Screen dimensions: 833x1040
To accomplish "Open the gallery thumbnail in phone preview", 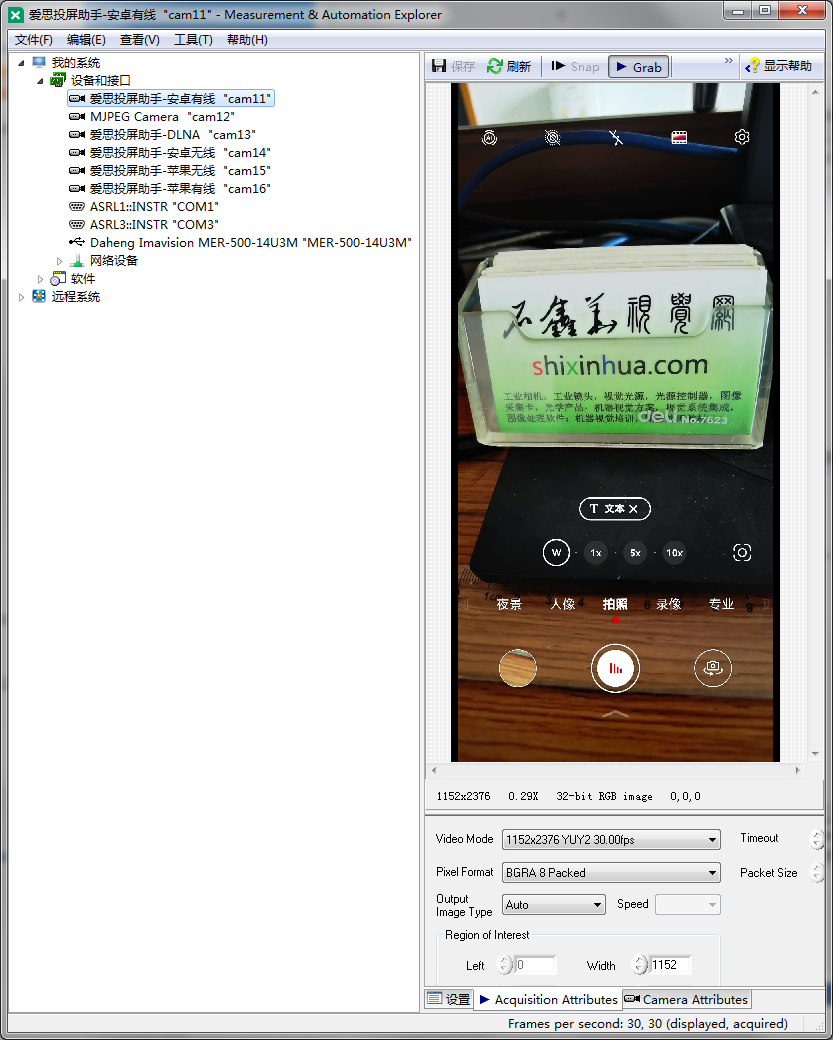I will [518, 668].
